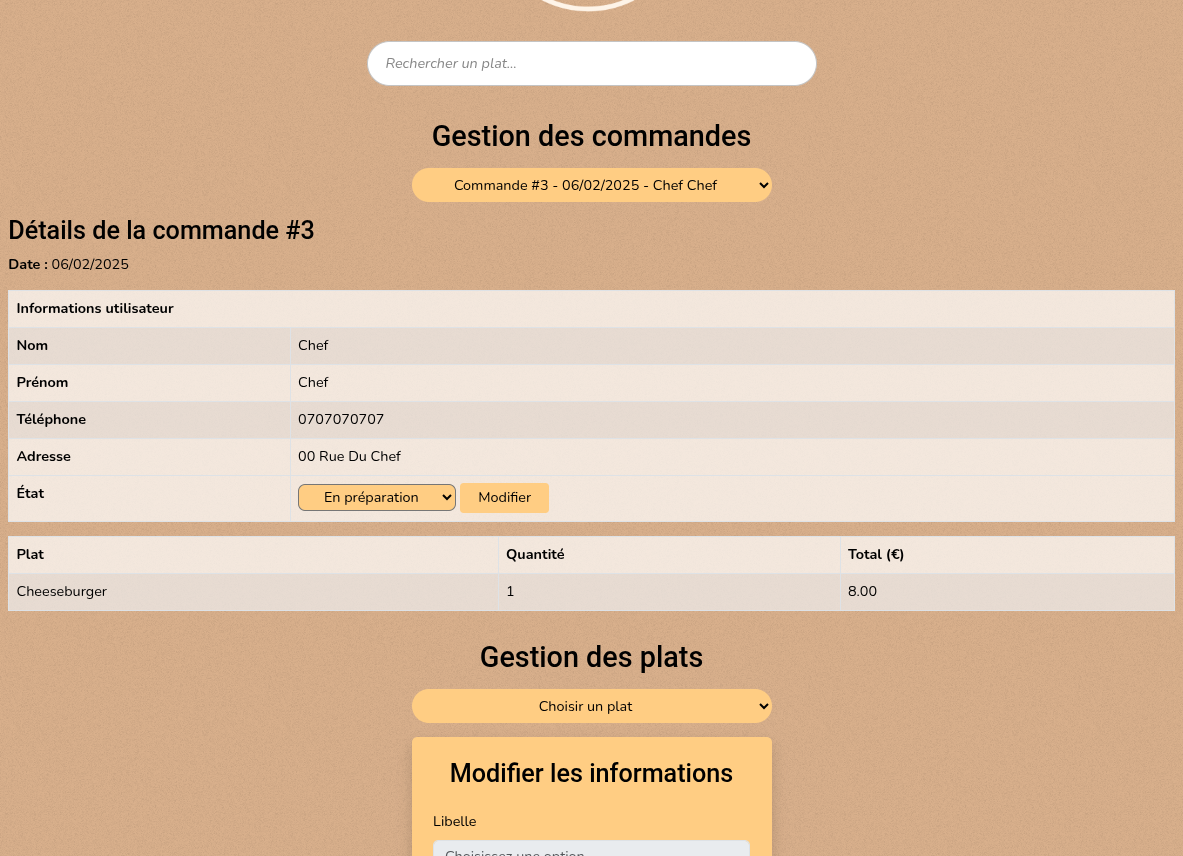Click the 'Adresse' row label

44,456
